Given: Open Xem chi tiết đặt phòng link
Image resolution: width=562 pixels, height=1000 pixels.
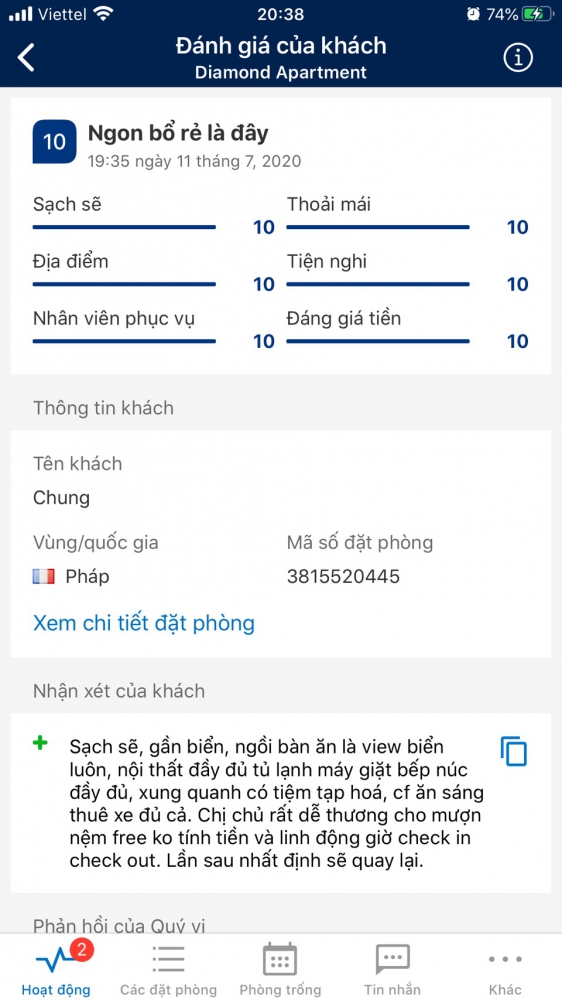Looking at the screenshot, I should (x=144, y=622).
